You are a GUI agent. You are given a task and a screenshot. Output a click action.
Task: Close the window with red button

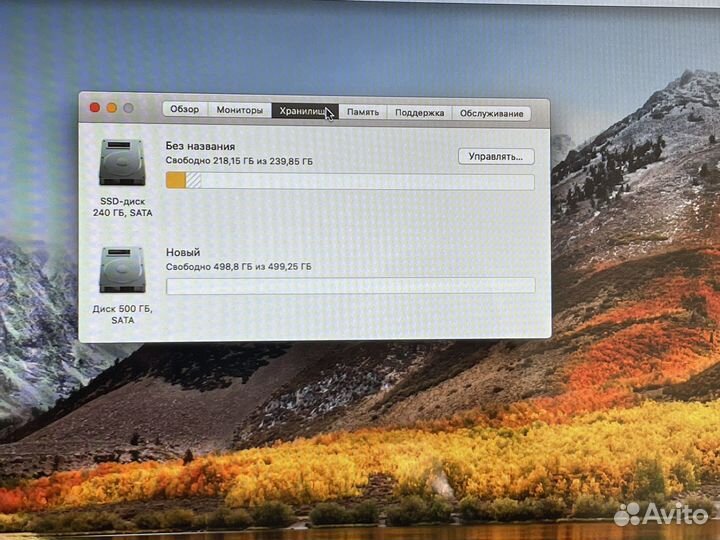95,107
